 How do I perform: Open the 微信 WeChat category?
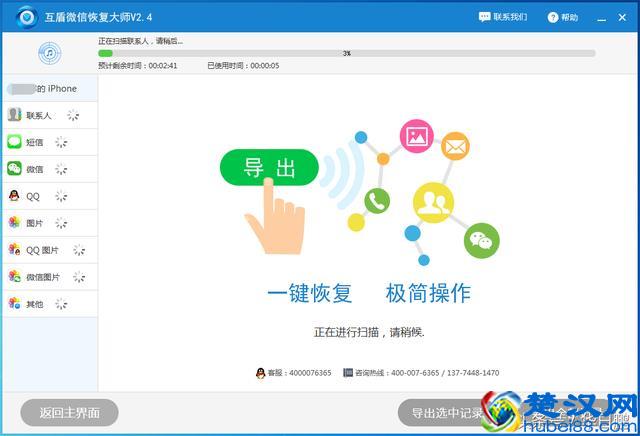(x=50, y=169)
